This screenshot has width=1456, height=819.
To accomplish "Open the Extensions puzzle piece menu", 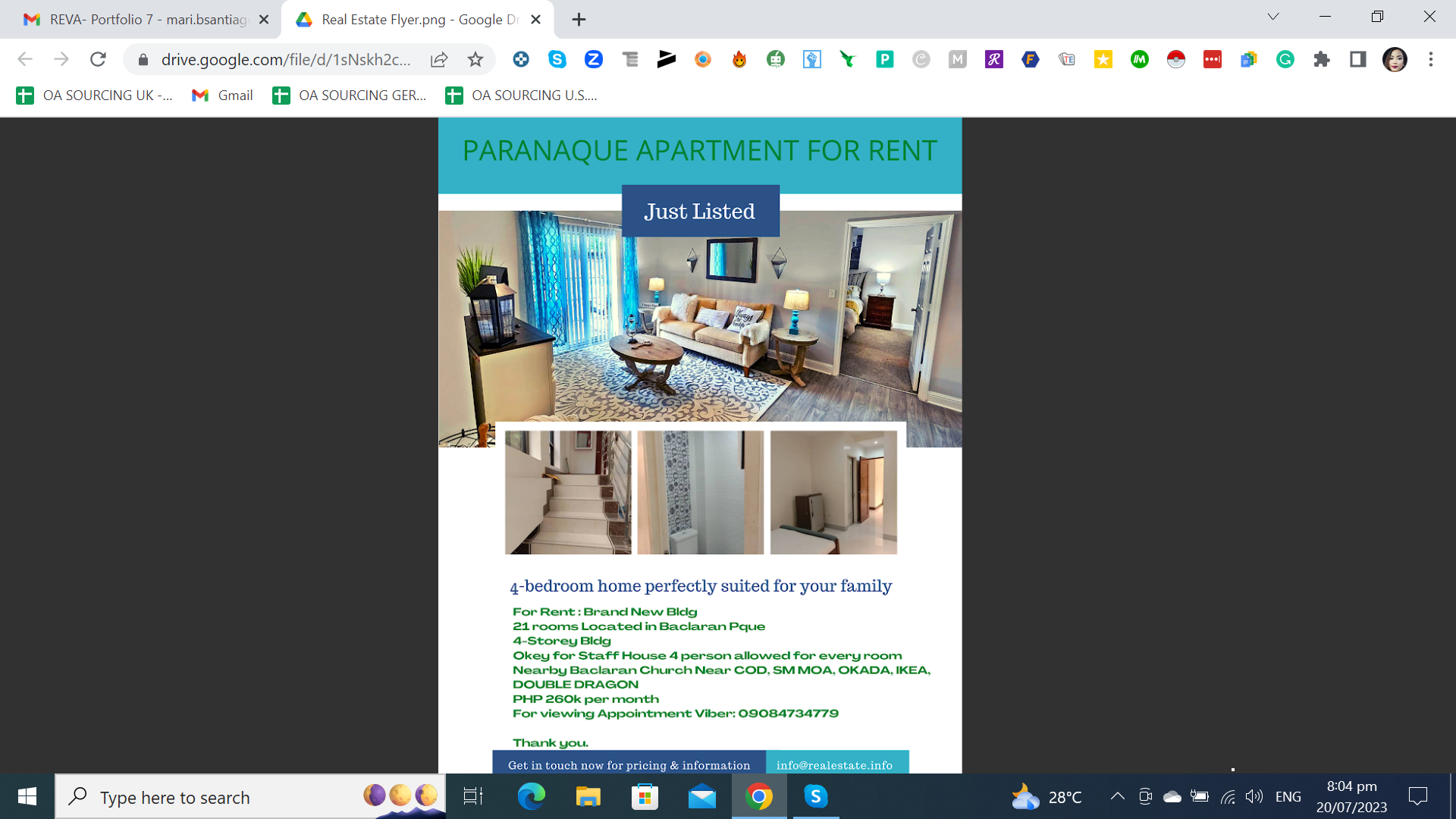I will click(1322, 59).
